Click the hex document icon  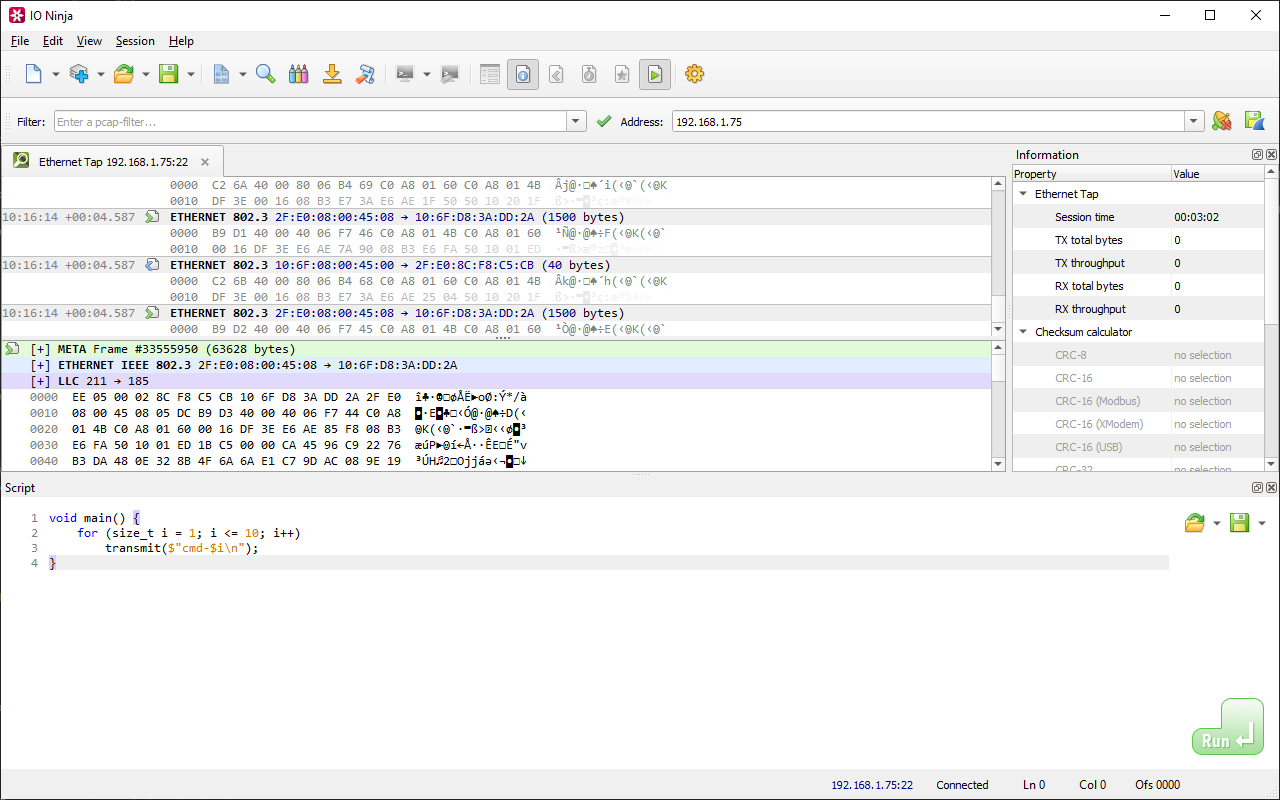(x=221, y=74)
